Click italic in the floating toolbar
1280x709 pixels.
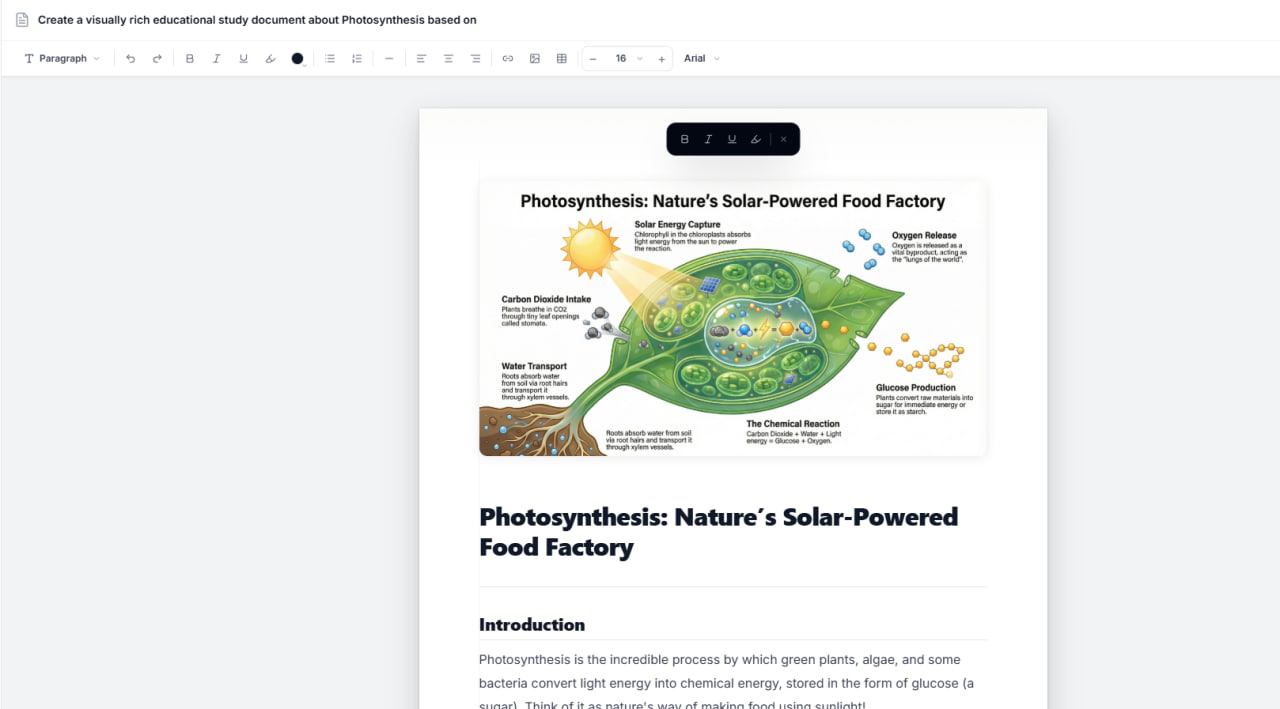click(708, 139)
